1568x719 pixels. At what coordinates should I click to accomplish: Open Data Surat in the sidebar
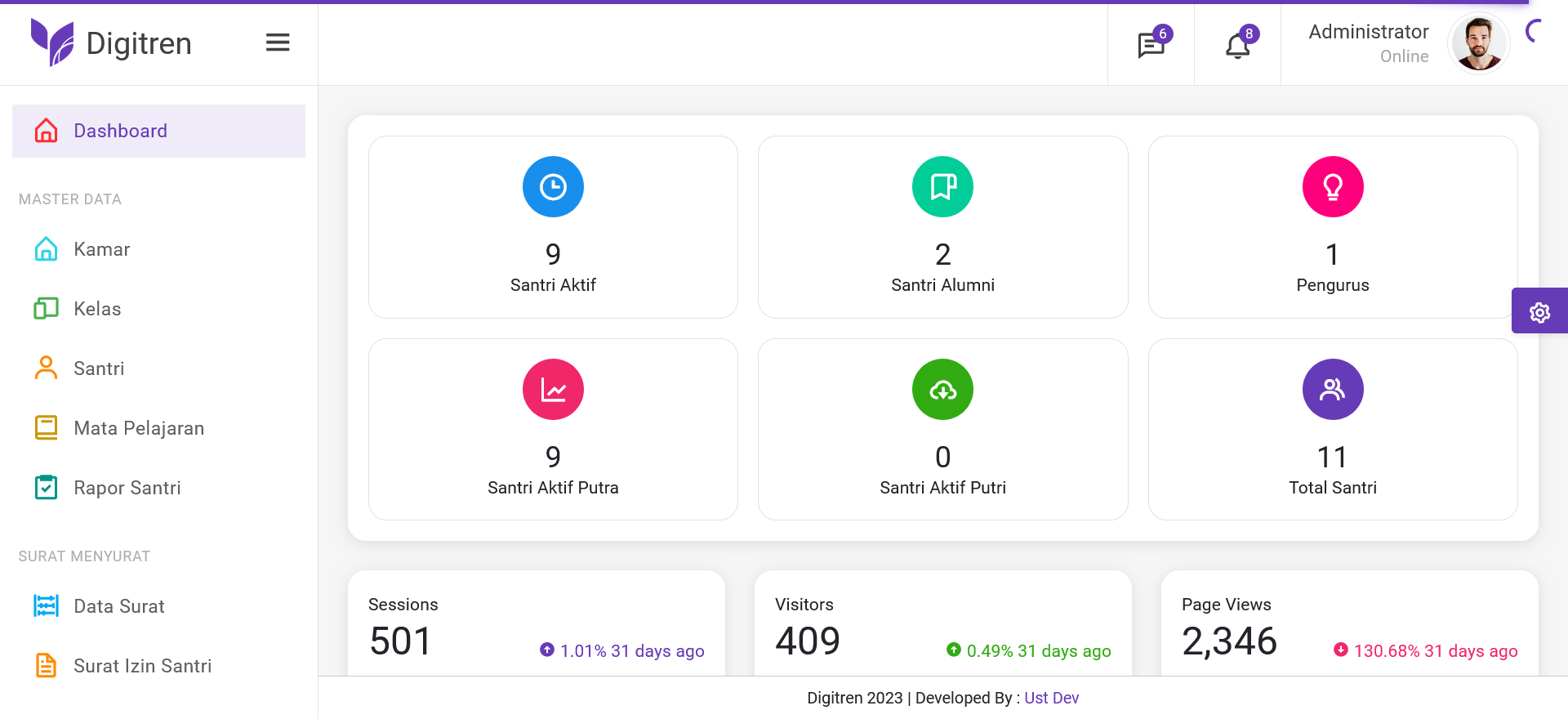pyautogui.click(x=158, y=606)
